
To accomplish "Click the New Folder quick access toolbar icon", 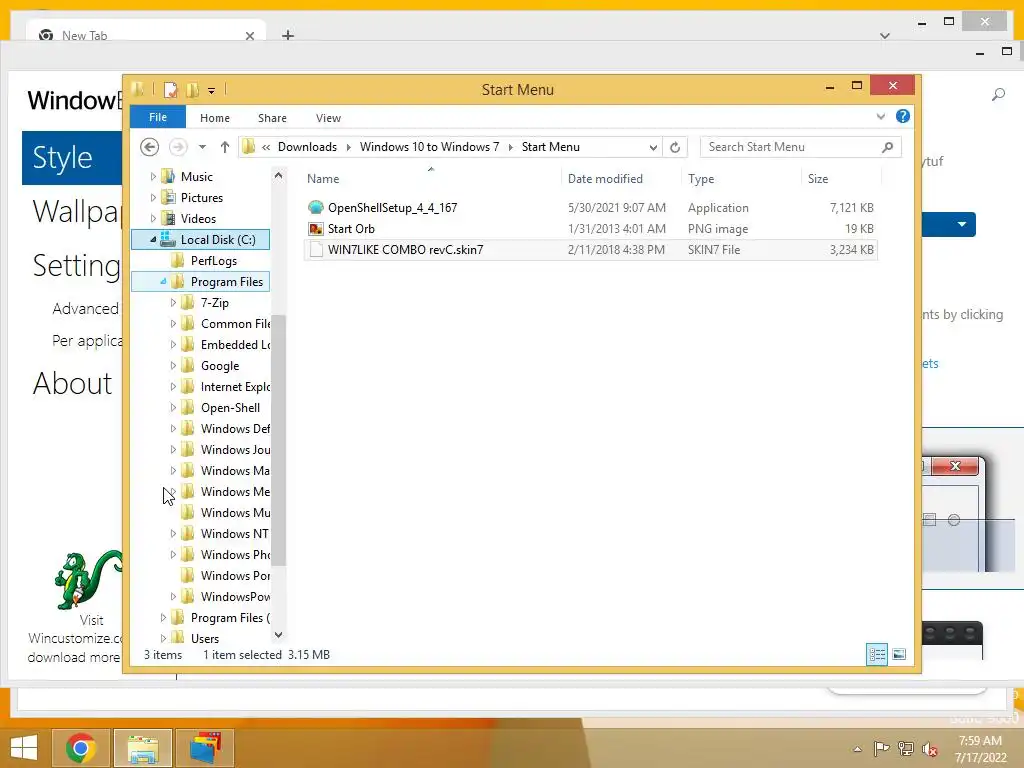I will point(193,89).
